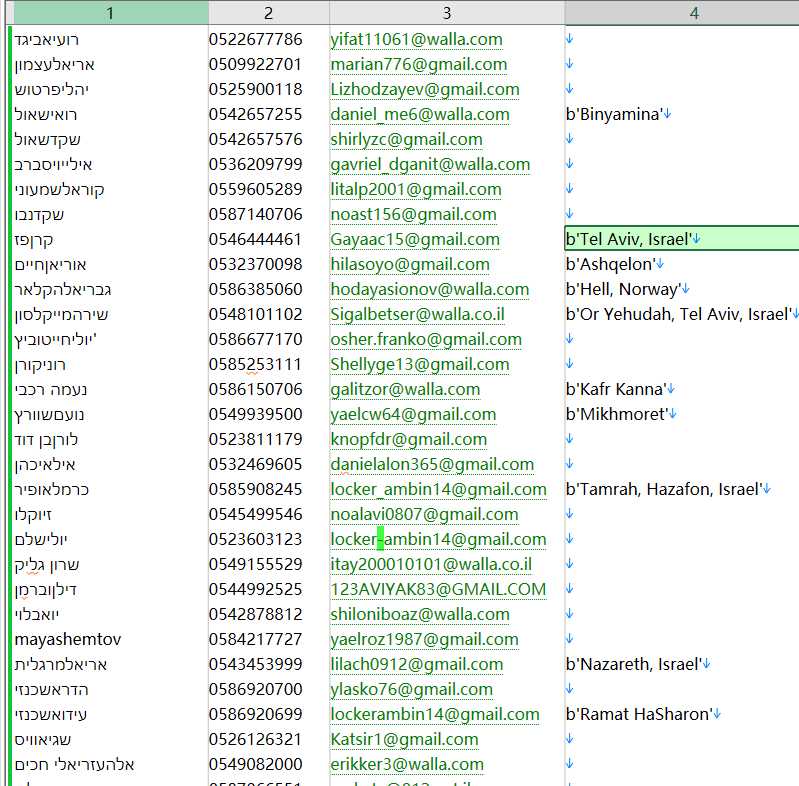Screen dimensions: 799x786
Task: Click hodayasionov@walla.com email
Action: pyautogui.click(x=430, y=289)
